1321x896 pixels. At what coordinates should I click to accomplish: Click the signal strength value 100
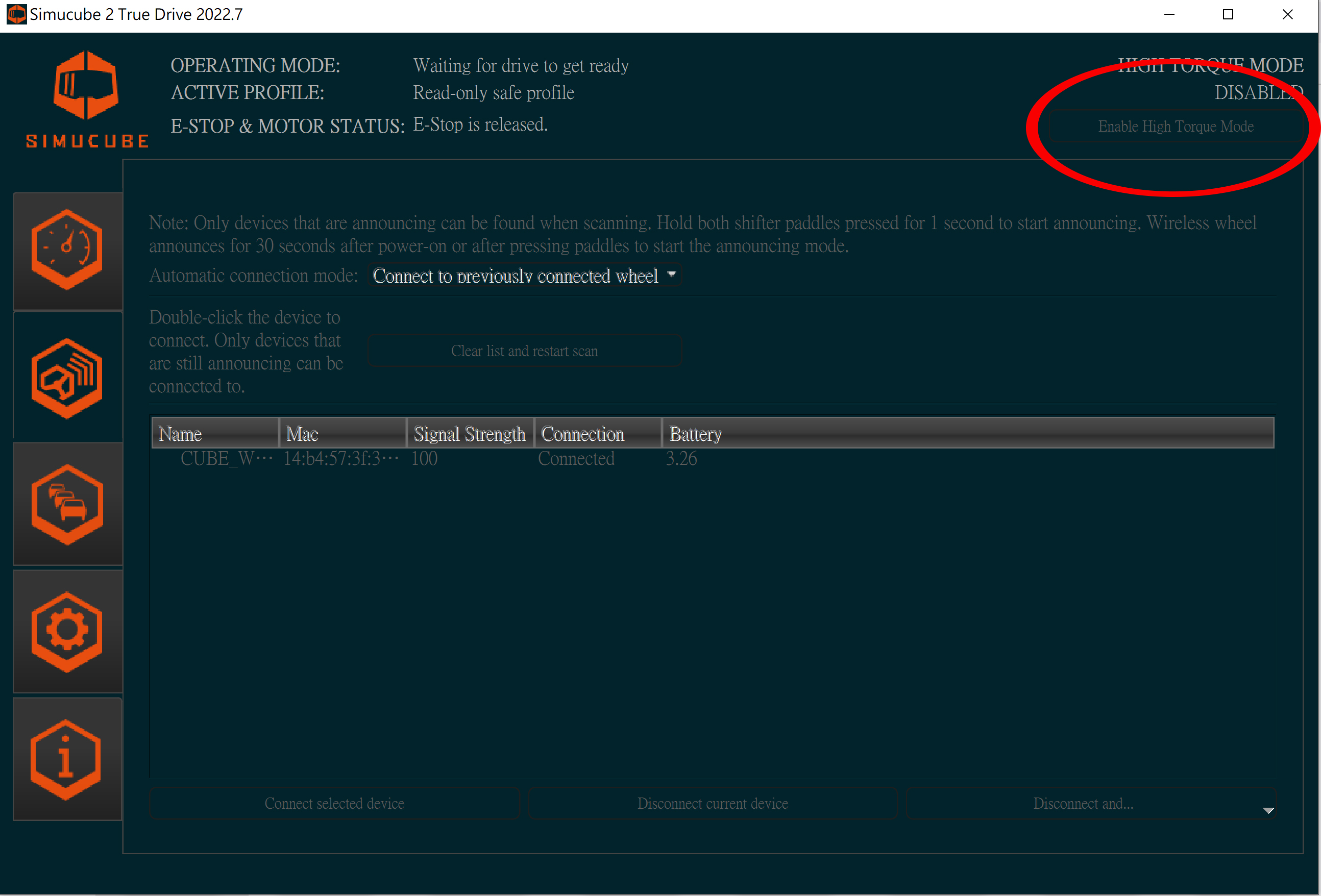tap(424, 459)
